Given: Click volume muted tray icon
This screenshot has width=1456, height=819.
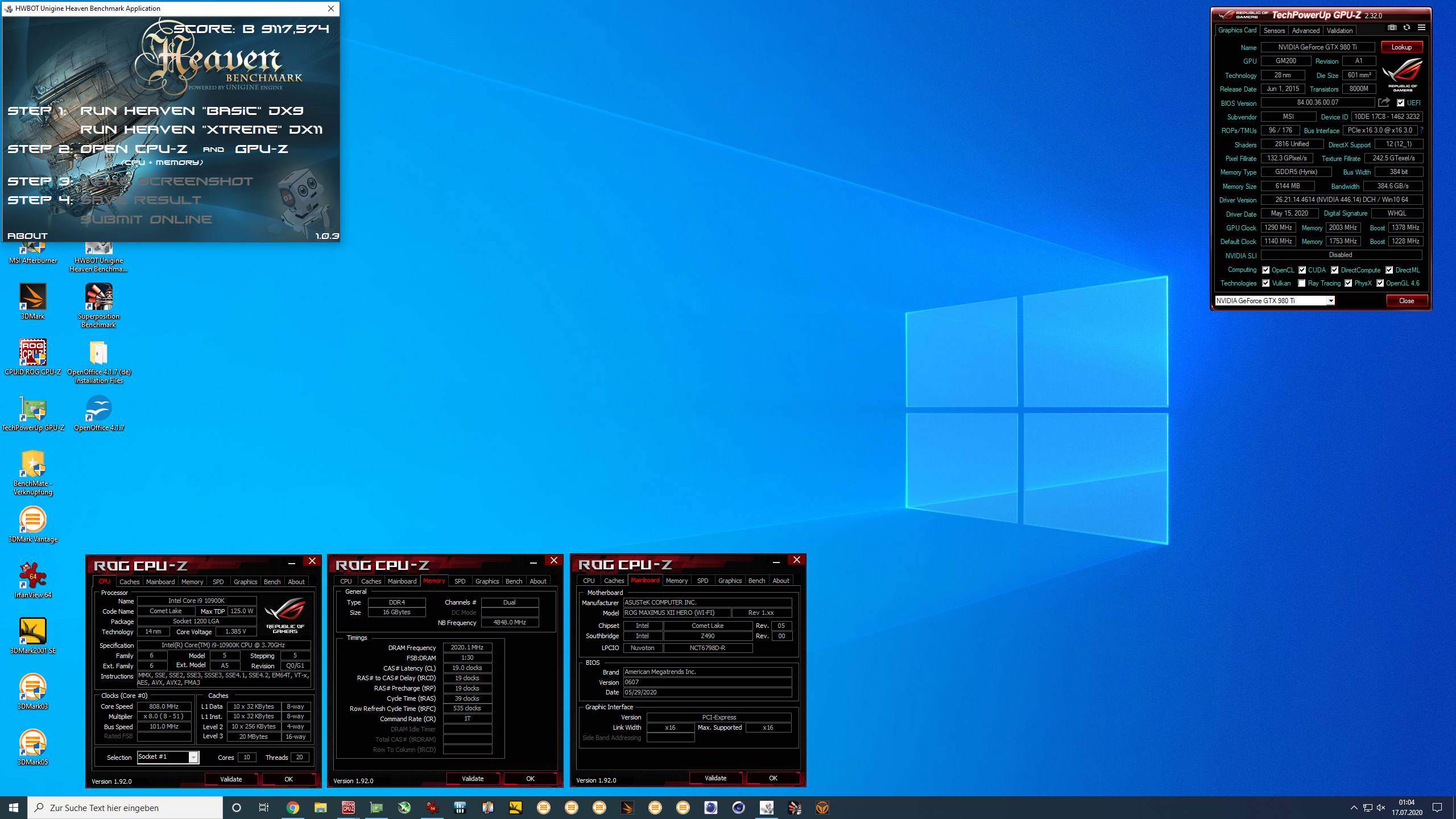Looking at the screenshot, I should (x=1381, y=808).
